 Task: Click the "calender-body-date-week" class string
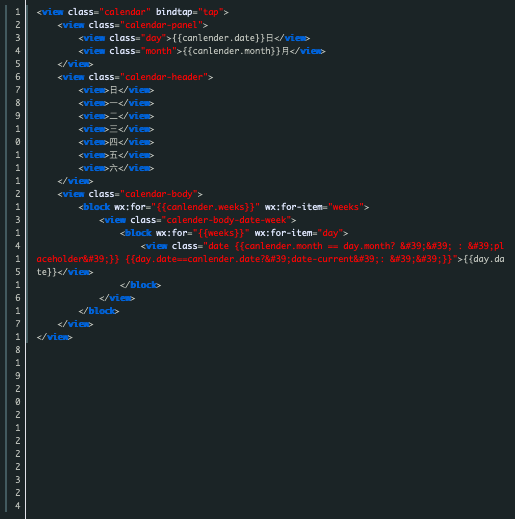click(226, 220)
